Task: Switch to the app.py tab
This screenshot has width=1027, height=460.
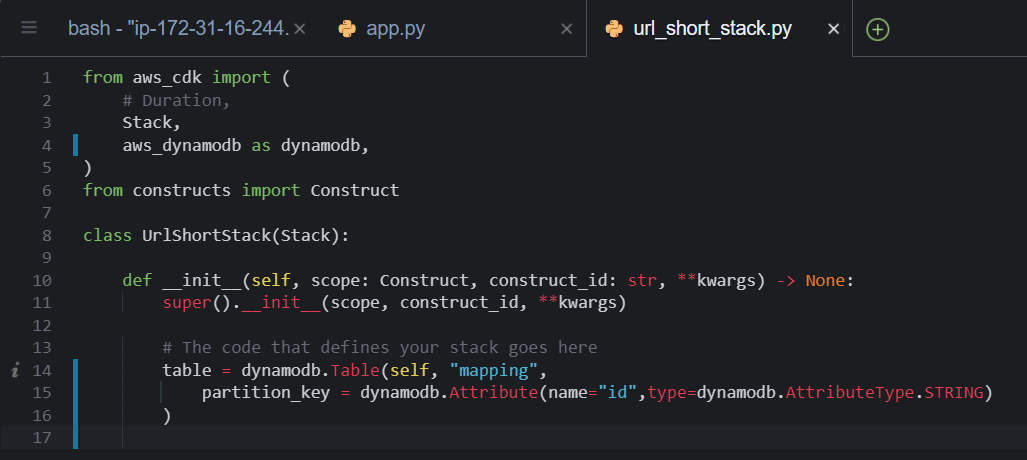Action: pos(396,29)
